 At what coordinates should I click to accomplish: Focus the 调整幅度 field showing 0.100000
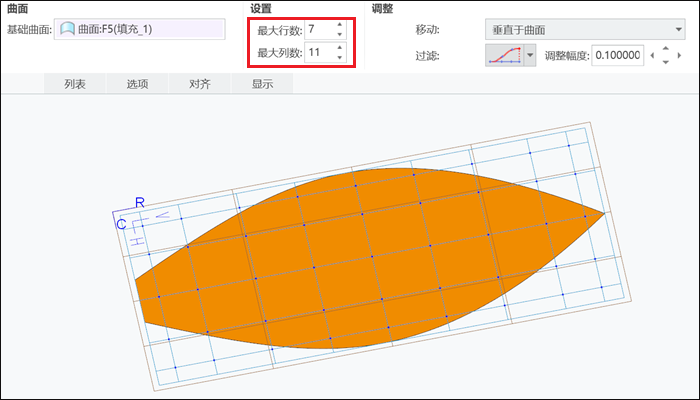coord(617,55)
